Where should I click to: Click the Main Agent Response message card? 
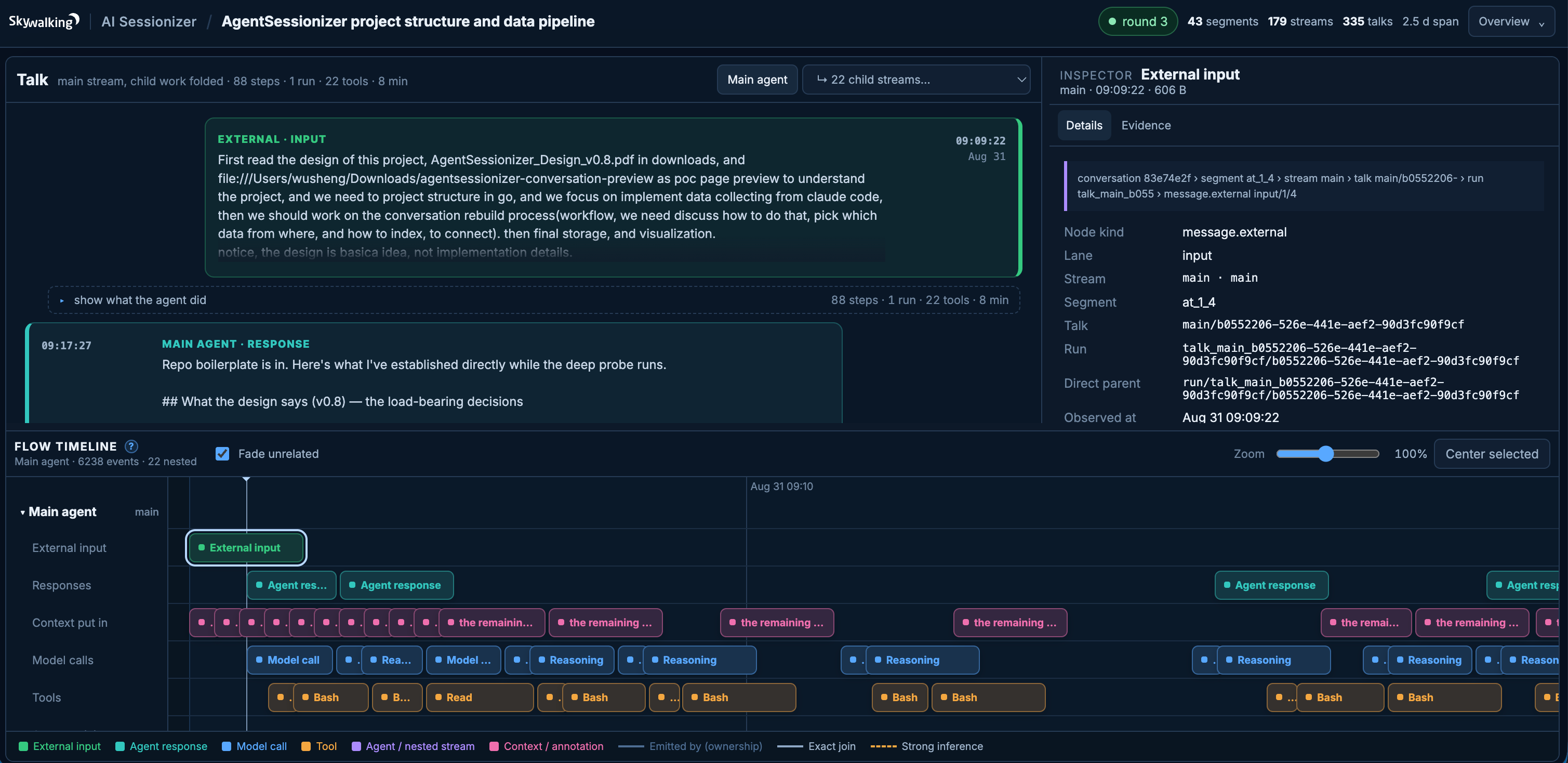tap(433, 373)
